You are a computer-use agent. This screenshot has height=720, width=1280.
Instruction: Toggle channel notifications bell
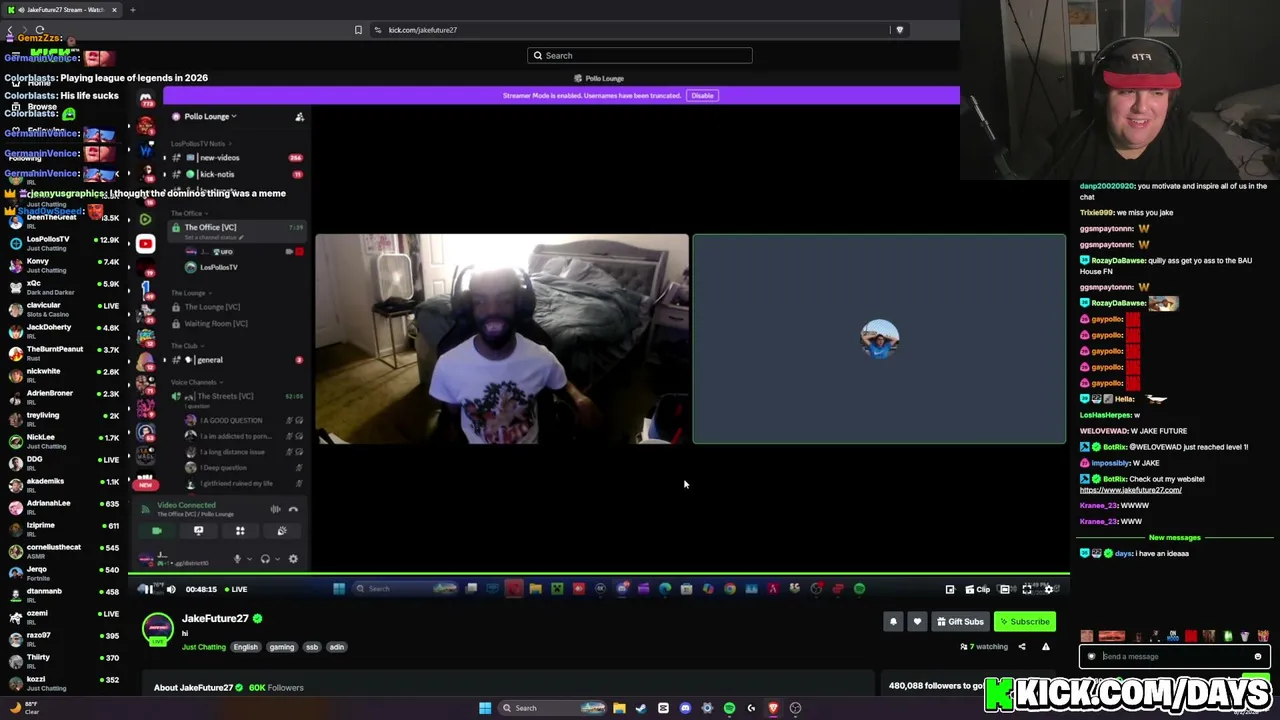[x=894, y=621]
